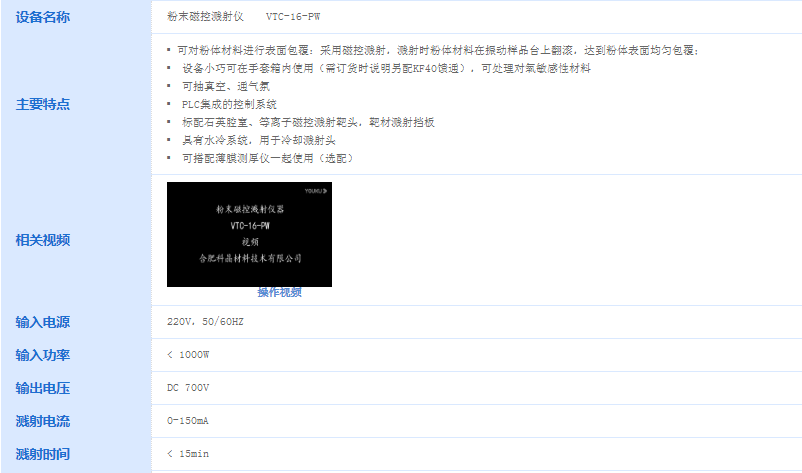Click the < 1000W power value
The height and width of the screenshot is (473, 802).
pyautogui.click(x=188, y=354)
